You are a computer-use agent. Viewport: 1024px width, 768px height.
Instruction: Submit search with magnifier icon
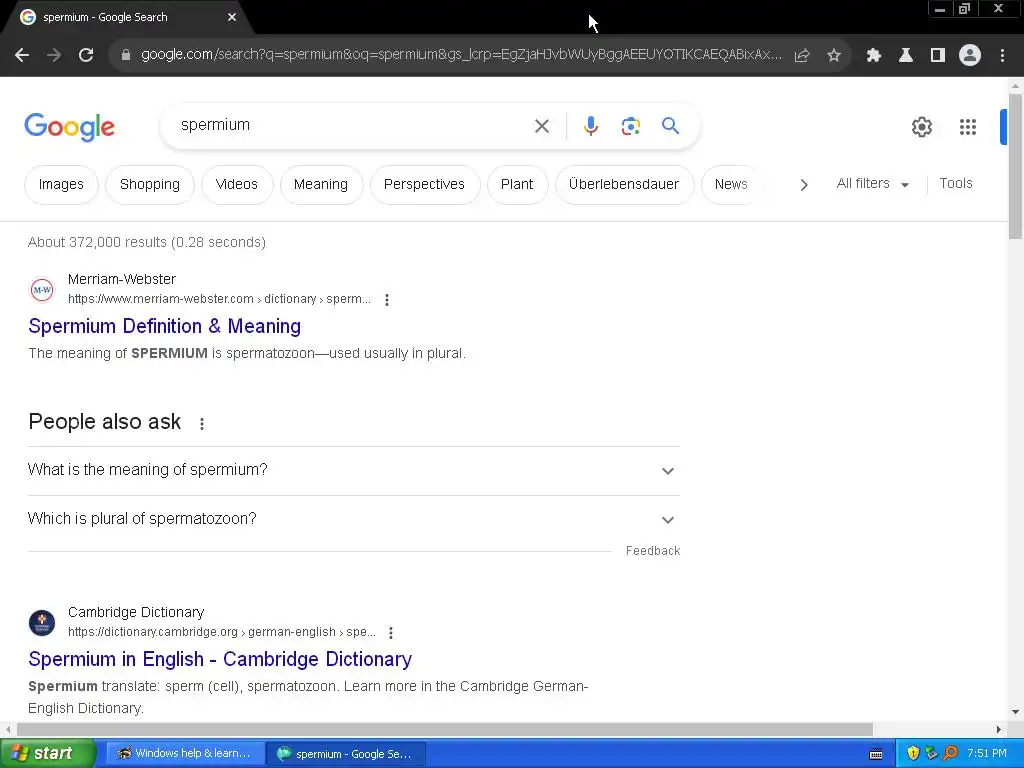[x=671, y=125]
